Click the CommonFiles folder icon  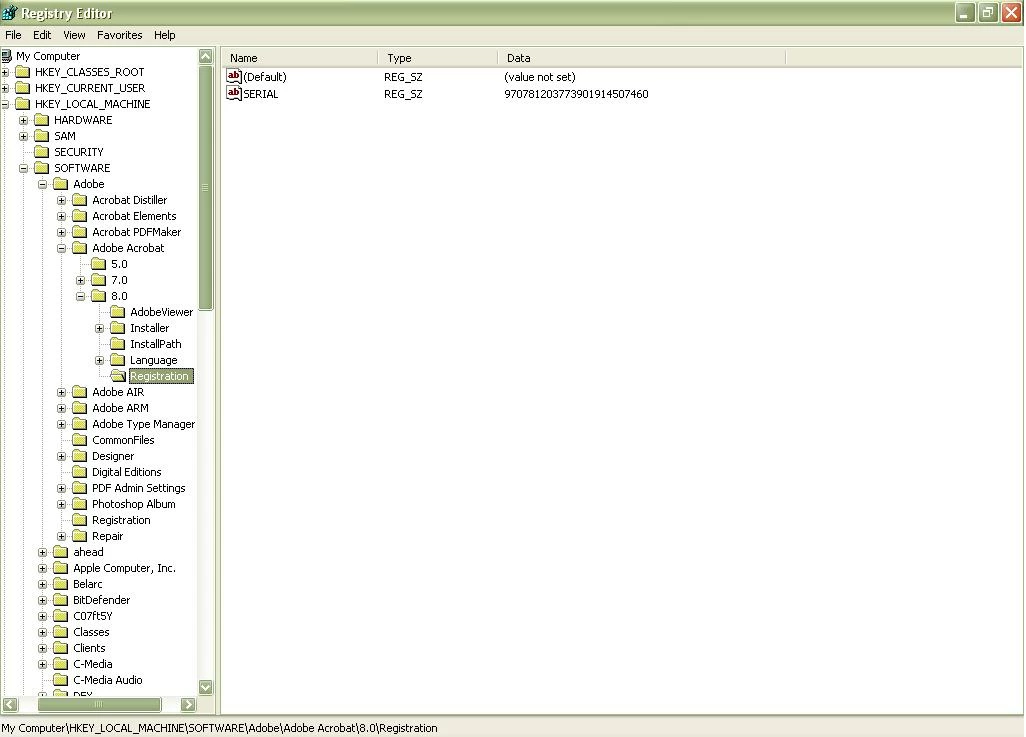pyautogui.click(x=80, y=440)
